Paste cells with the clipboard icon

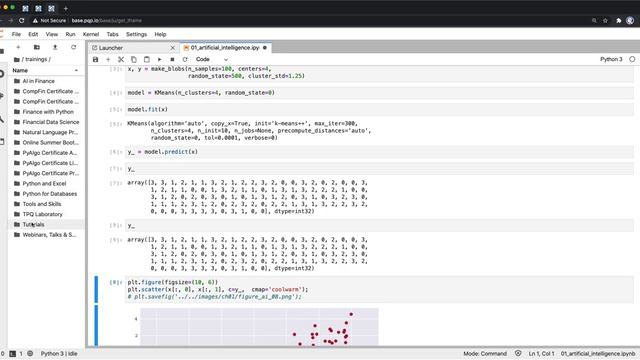[147, 60]
